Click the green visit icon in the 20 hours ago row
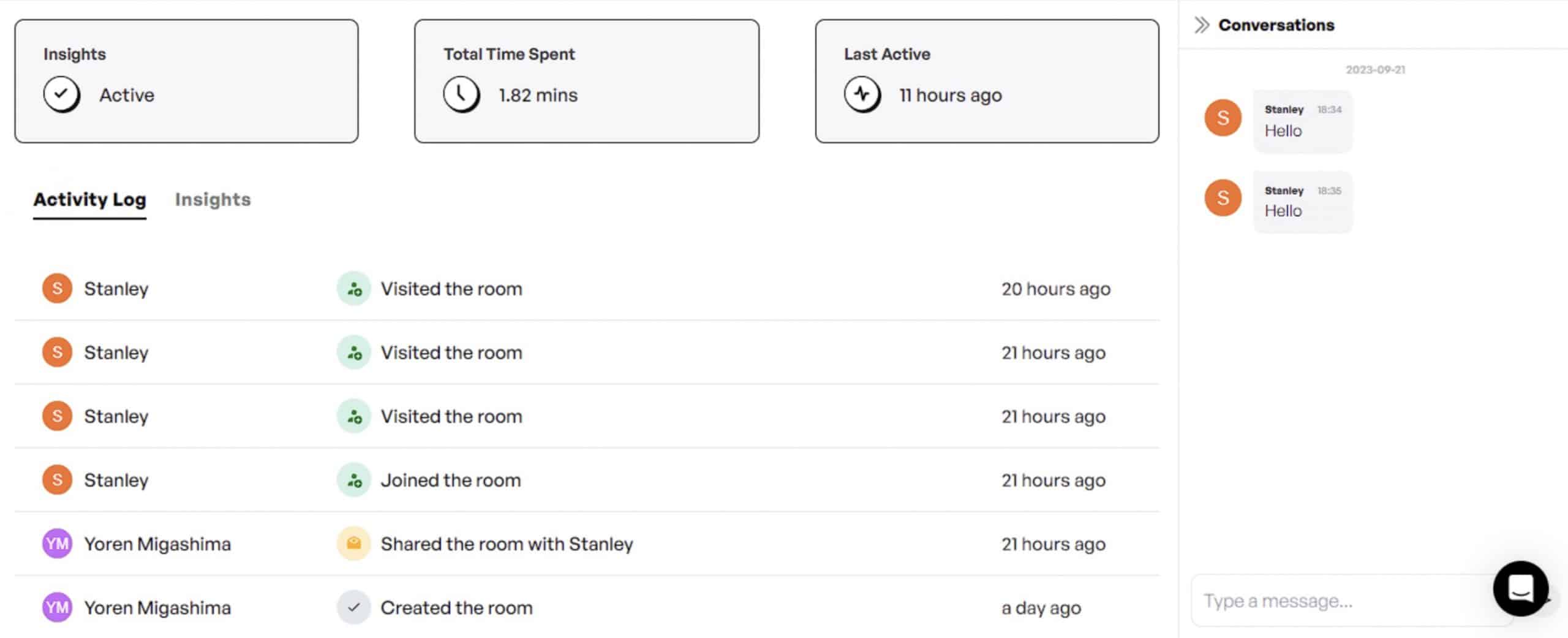The width and height of the screenshot is (1568, 638). pyautogui.click(x=354, y=289)
